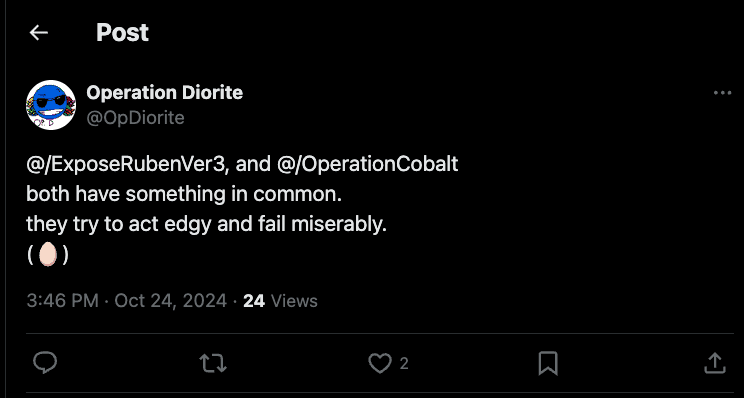Select the egg emoji in the post

(x=48, y=255)
